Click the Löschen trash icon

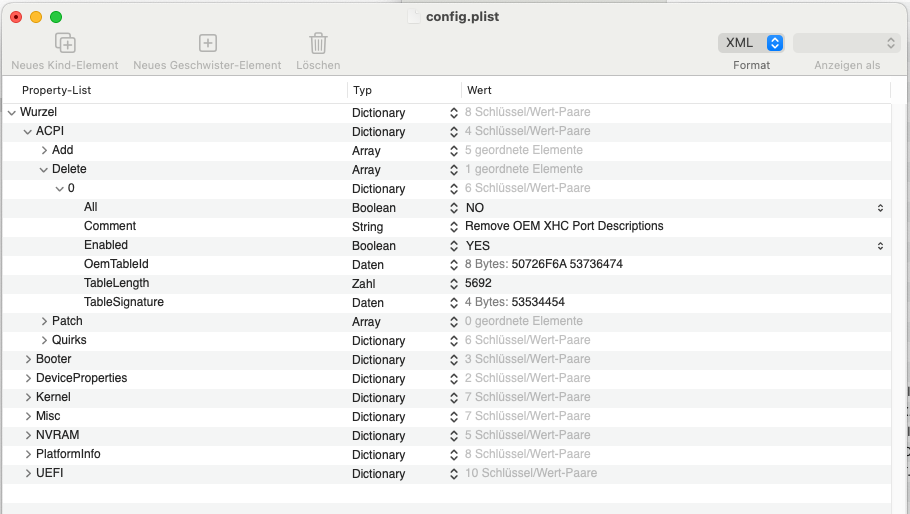click(x=318, y=43)
